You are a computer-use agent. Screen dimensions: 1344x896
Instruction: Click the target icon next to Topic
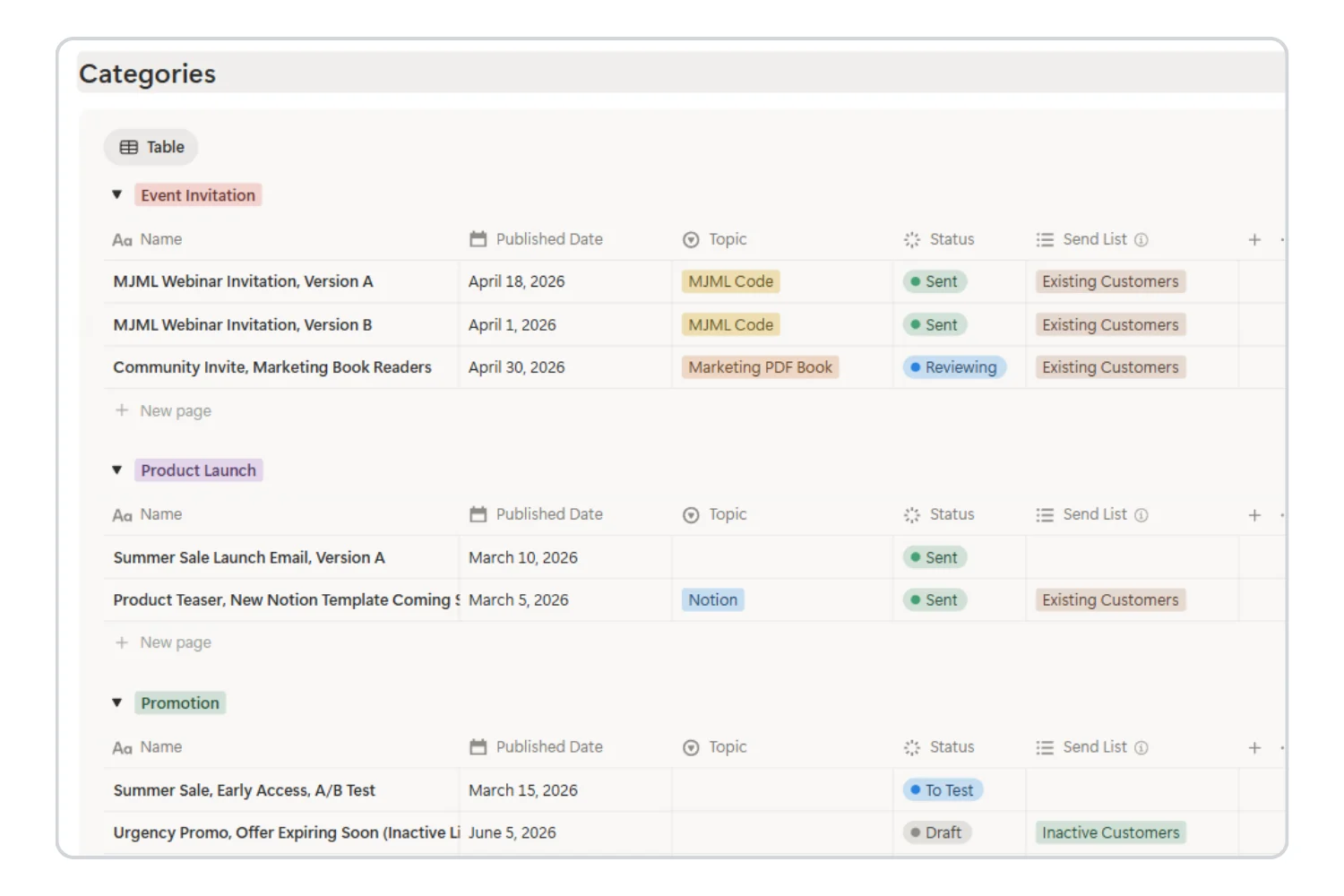coord(691,239)
